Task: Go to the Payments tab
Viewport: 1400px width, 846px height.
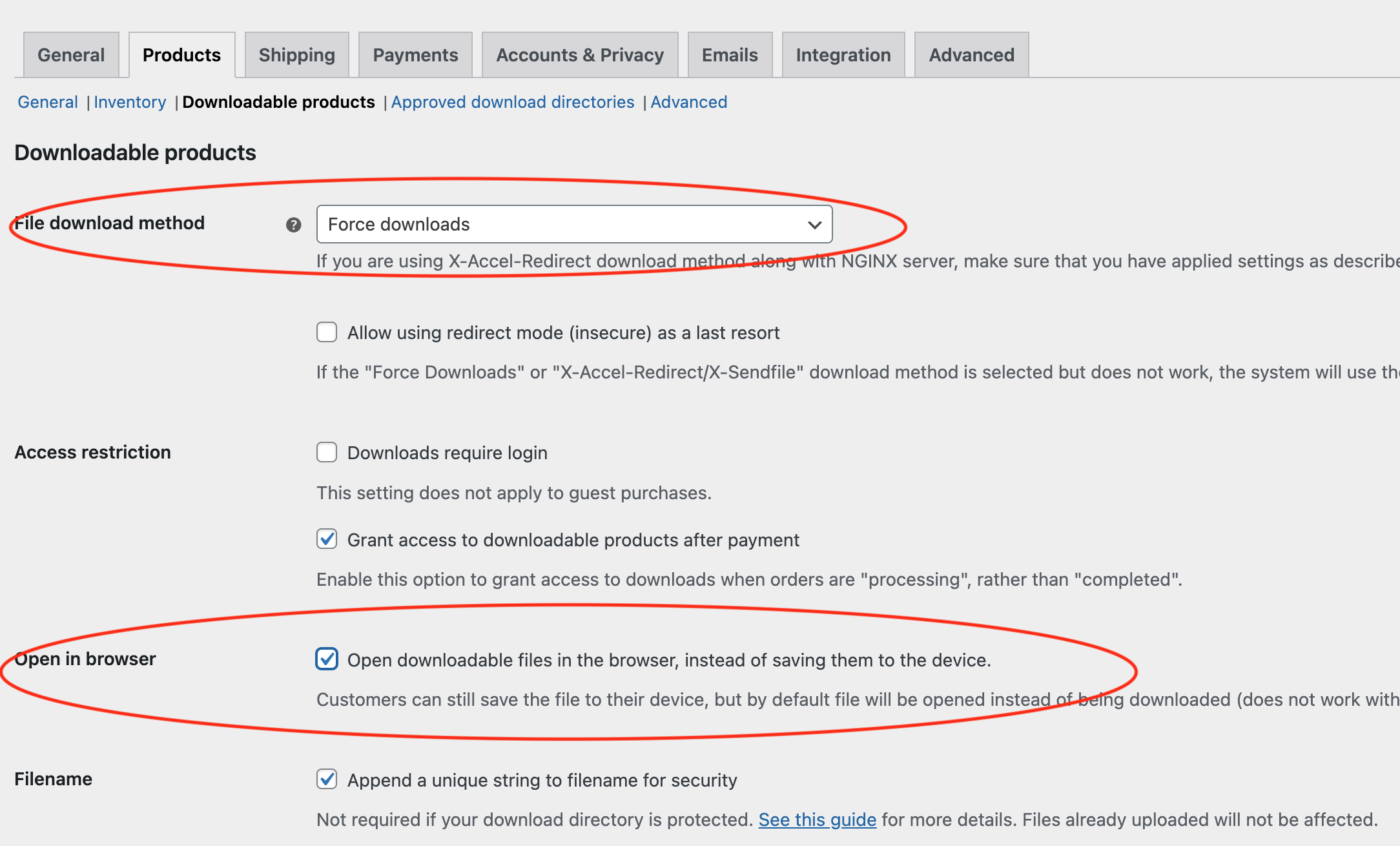Action: tap(415, 55)
